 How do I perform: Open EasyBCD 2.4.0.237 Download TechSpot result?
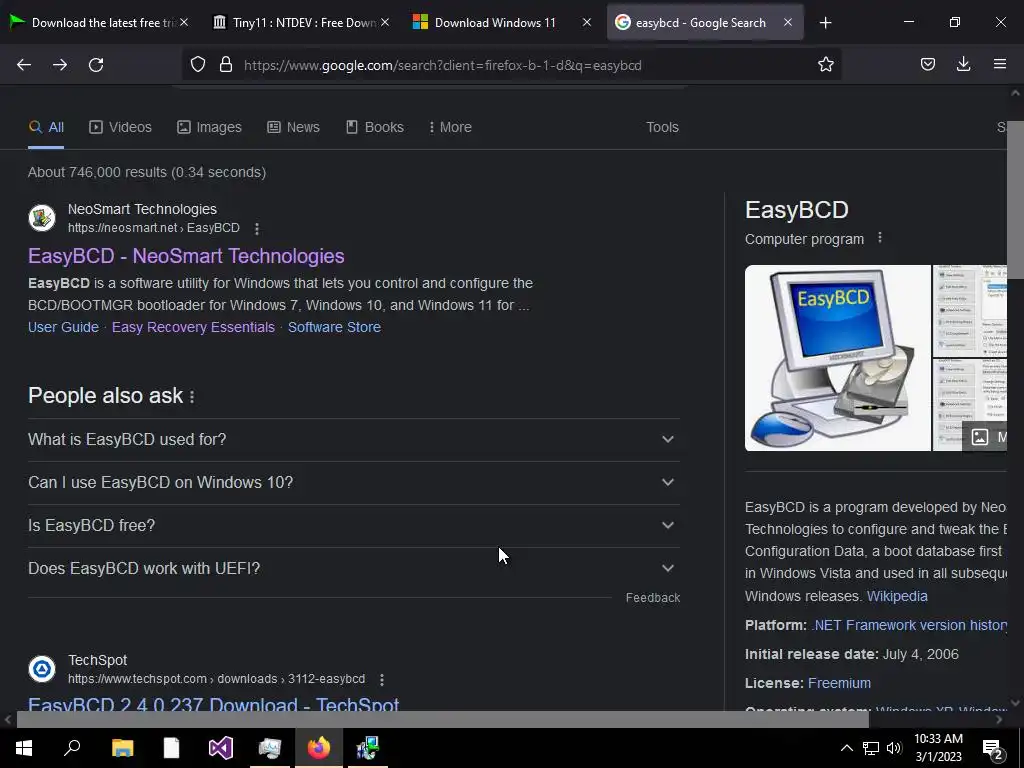pyautogui.click(x=214, y=704)
